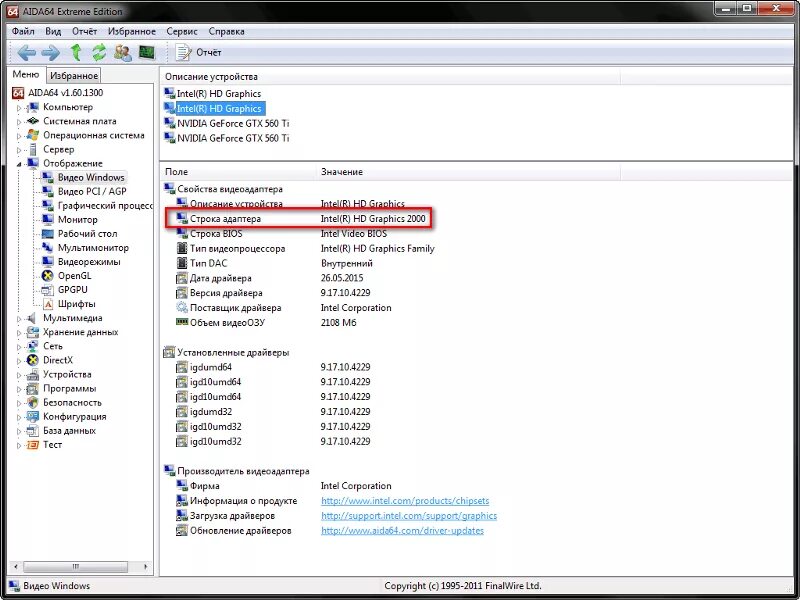Click the Безопасность shield icon

pos(32,403)
